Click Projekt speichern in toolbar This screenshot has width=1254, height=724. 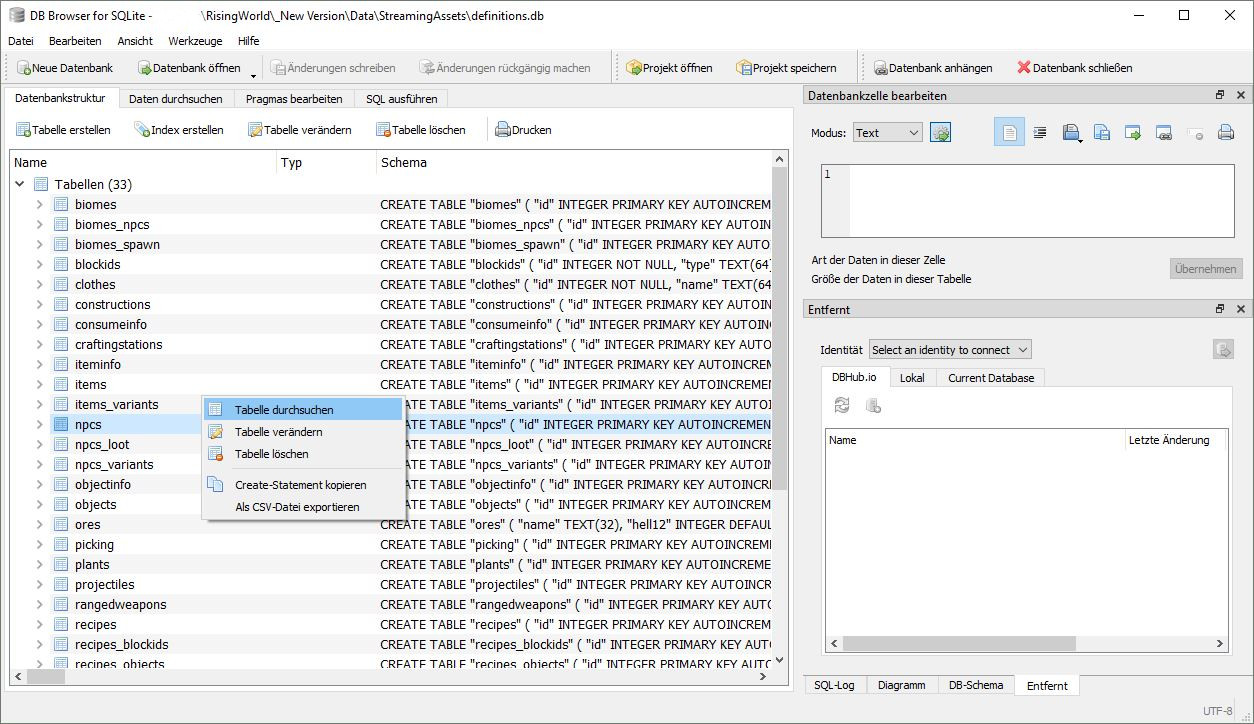(786, 68)
